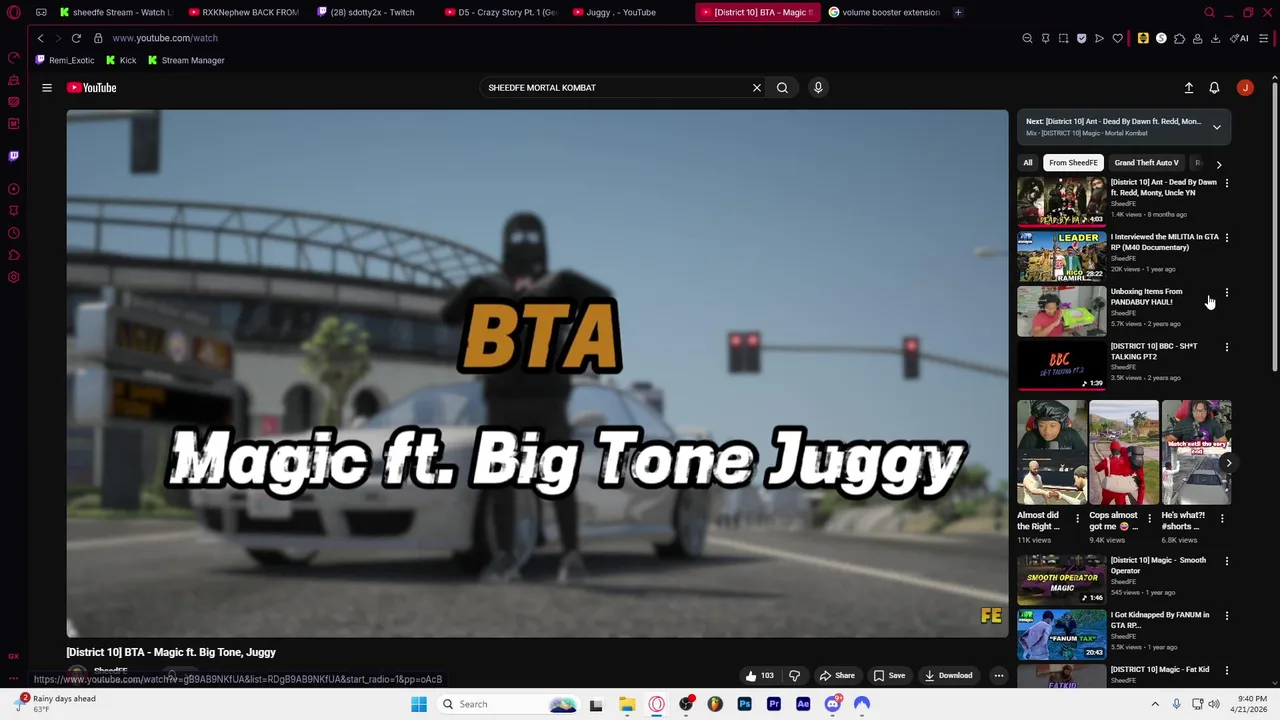Open the account avatar menu
1280x720 pixels.
1245,88
